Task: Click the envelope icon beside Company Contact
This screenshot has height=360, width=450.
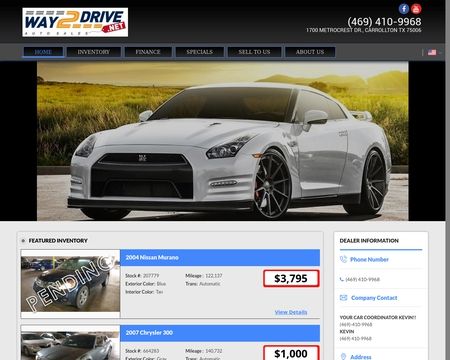Action: point(343,298)
